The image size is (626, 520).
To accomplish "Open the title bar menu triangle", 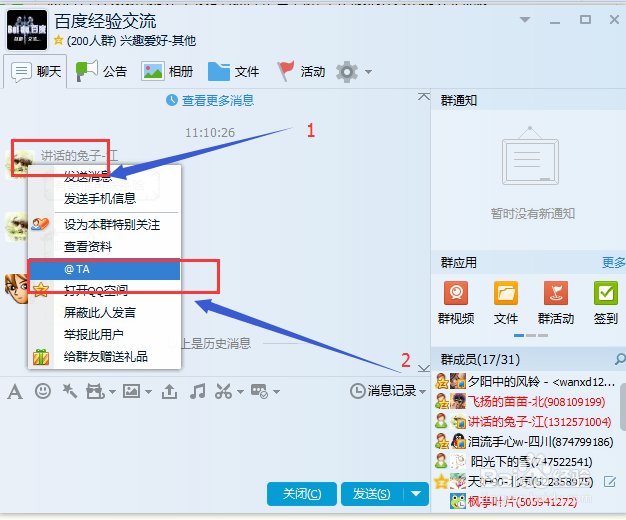I will (x=525, y=20).
